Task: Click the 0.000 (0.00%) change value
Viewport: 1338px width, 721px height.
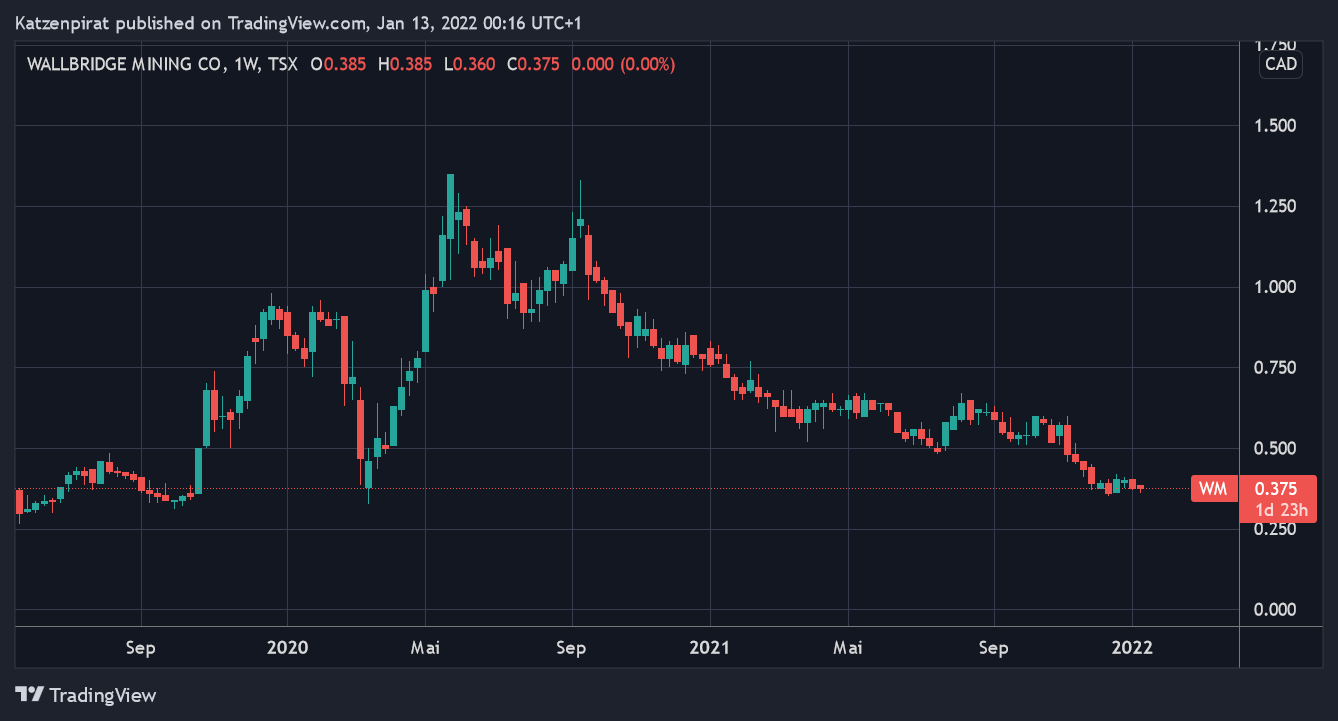Action: (x=623, y=64)
